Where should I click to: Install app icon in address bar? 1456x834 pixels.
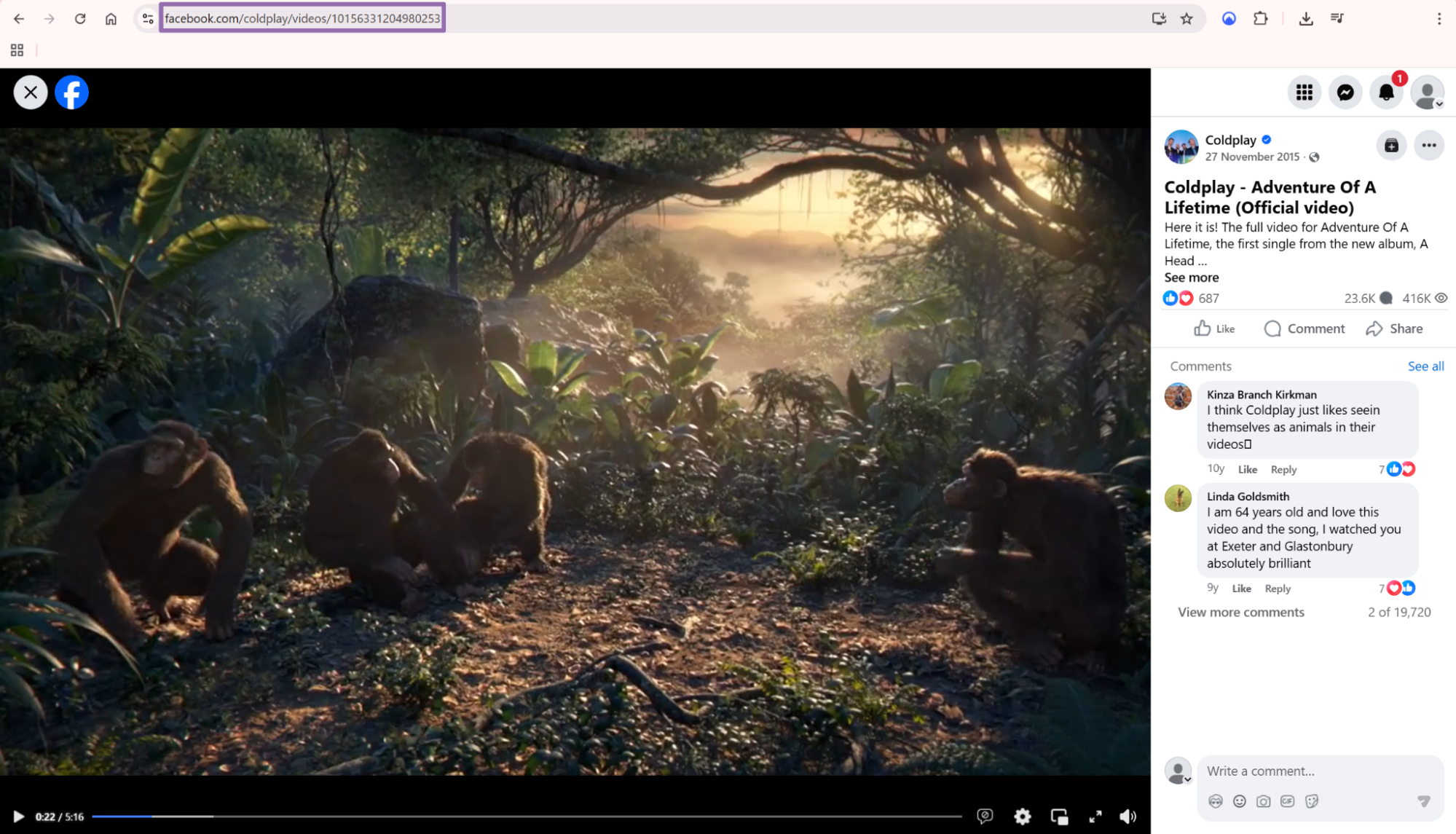tap(1158, 18)
